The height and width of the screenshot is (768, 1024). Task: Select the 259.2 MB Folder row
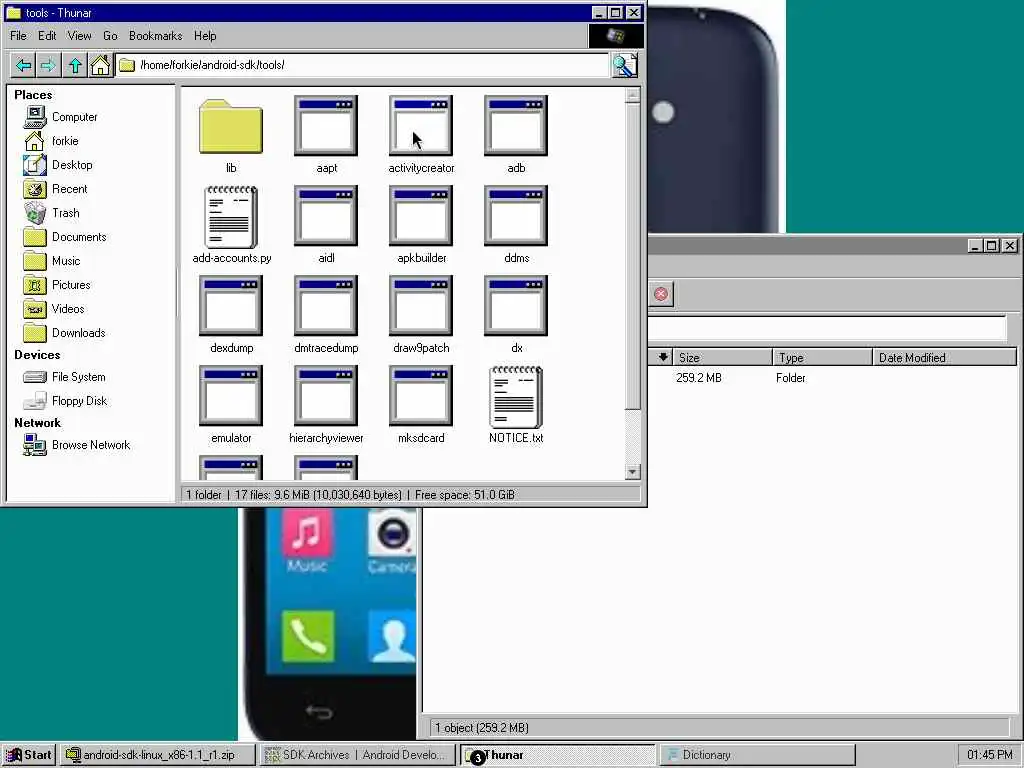click(833, 377)
